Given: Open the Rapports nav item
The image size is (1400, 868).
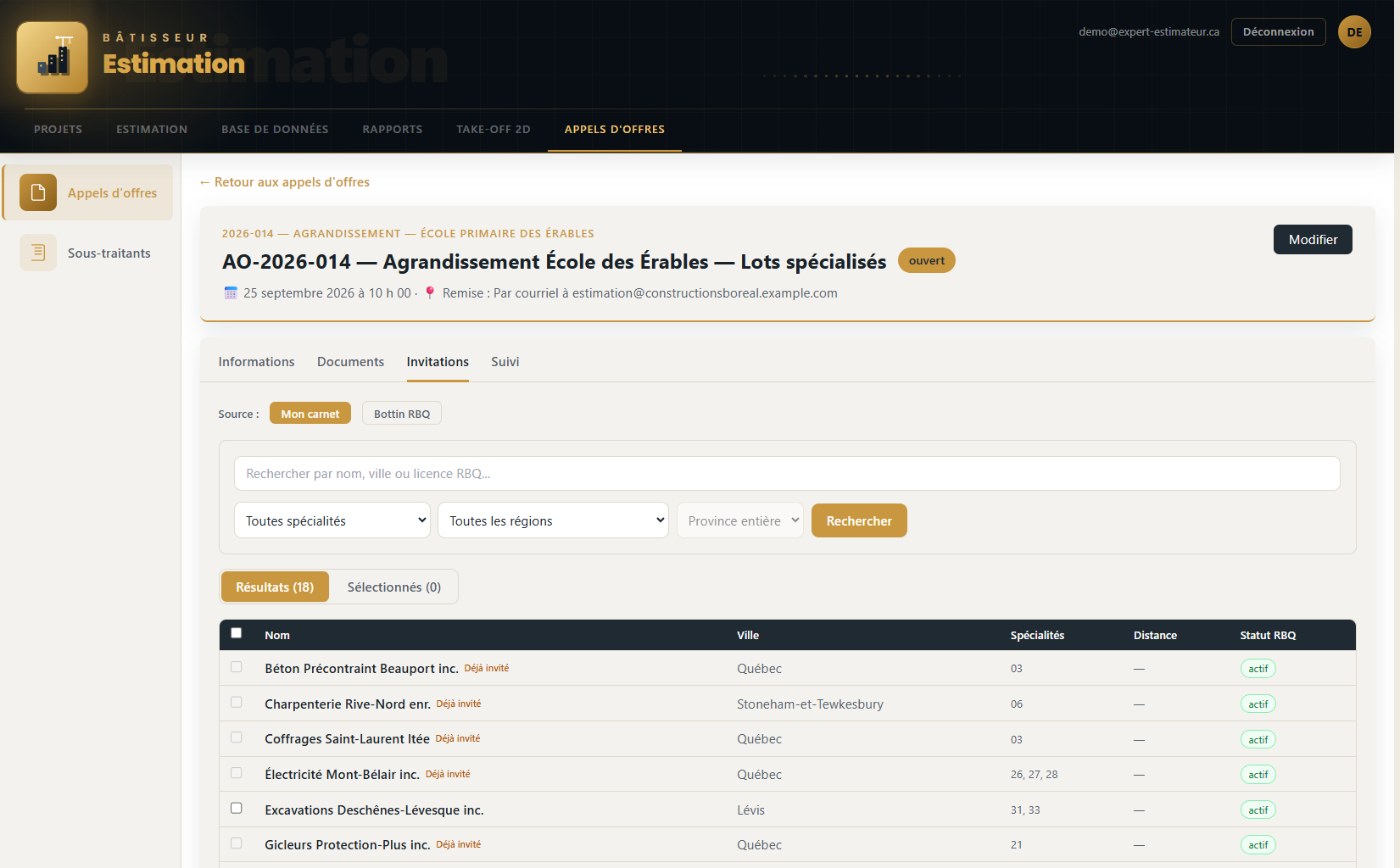Looking at the screenshot, I should coord(392,129).
